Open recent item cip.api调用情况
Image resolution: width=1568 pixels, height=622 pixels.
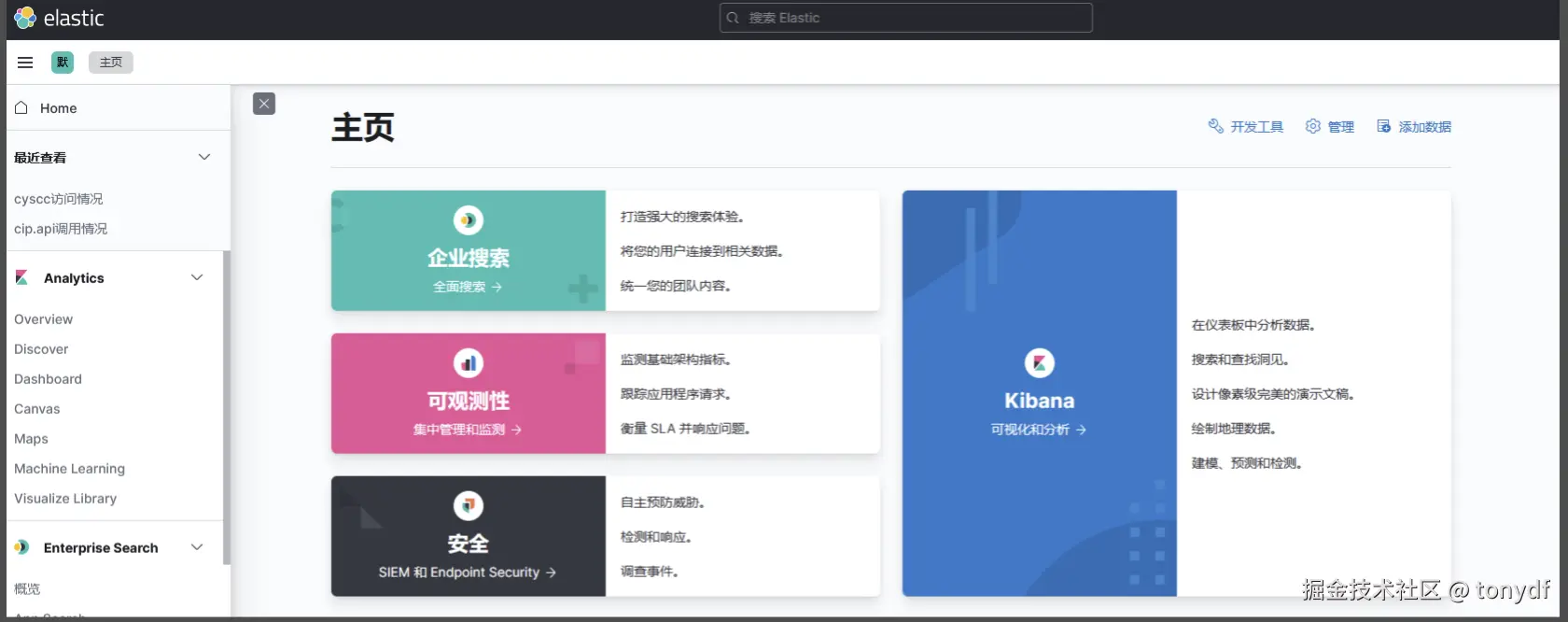(x=61, y=229)
